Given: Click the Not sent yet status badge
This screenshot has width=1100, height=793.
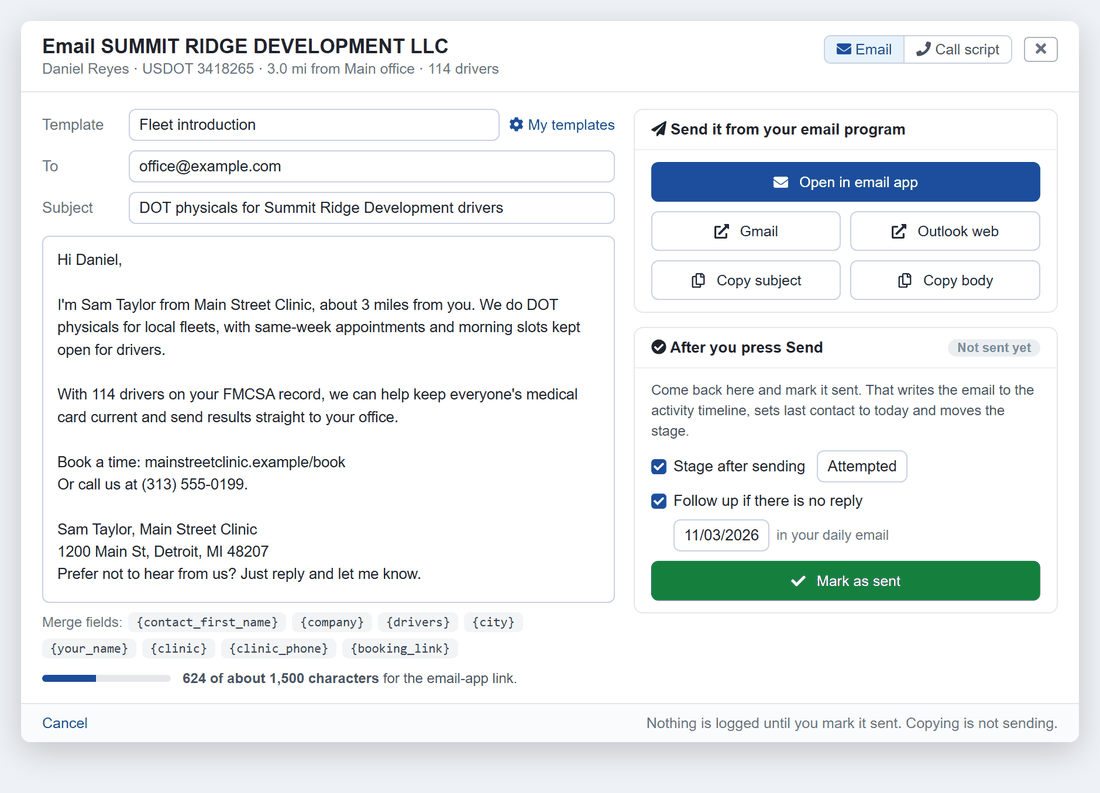Looking at the screenshot, I should tap(993, 347).
